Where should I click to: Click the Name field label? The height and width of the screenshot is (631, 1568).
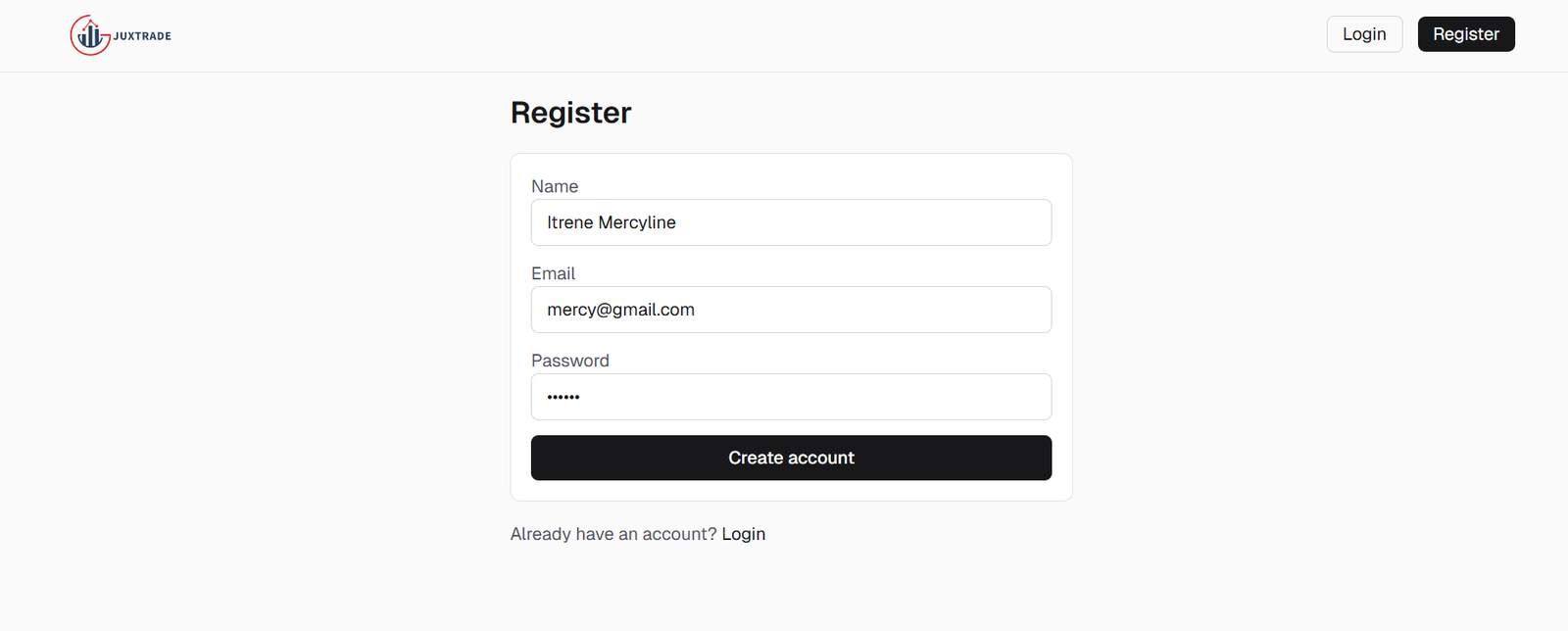(x=555, y=186)
